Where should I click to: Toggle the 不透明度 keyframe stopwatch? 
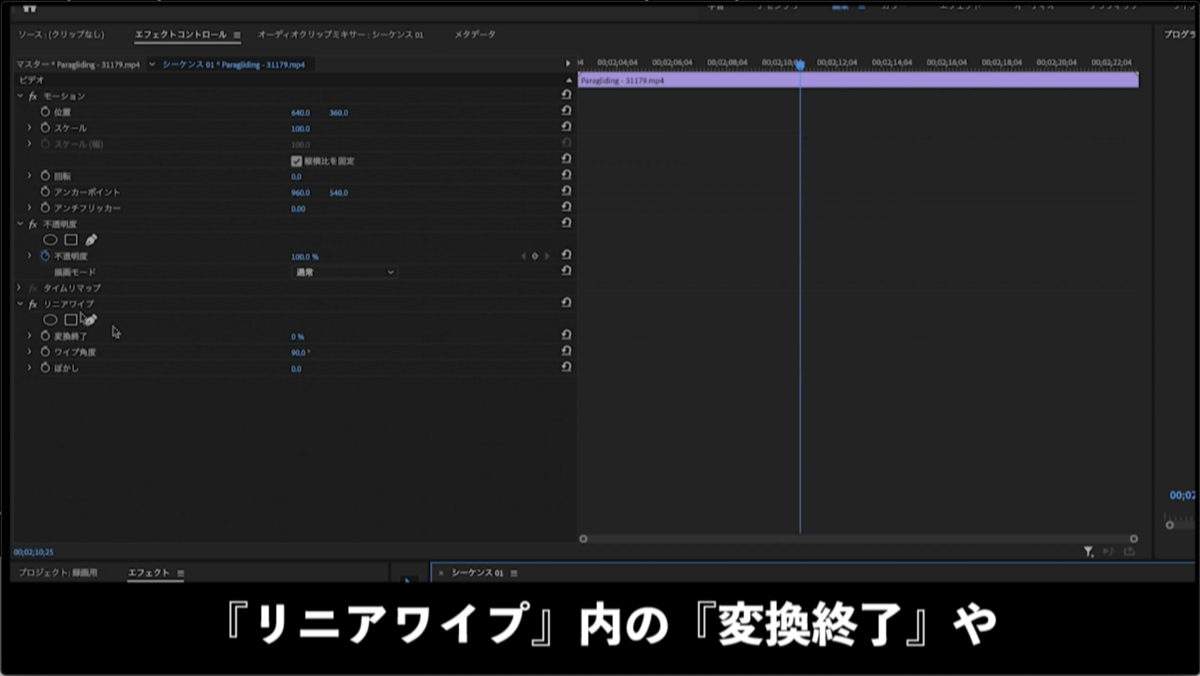click(43, 255)
